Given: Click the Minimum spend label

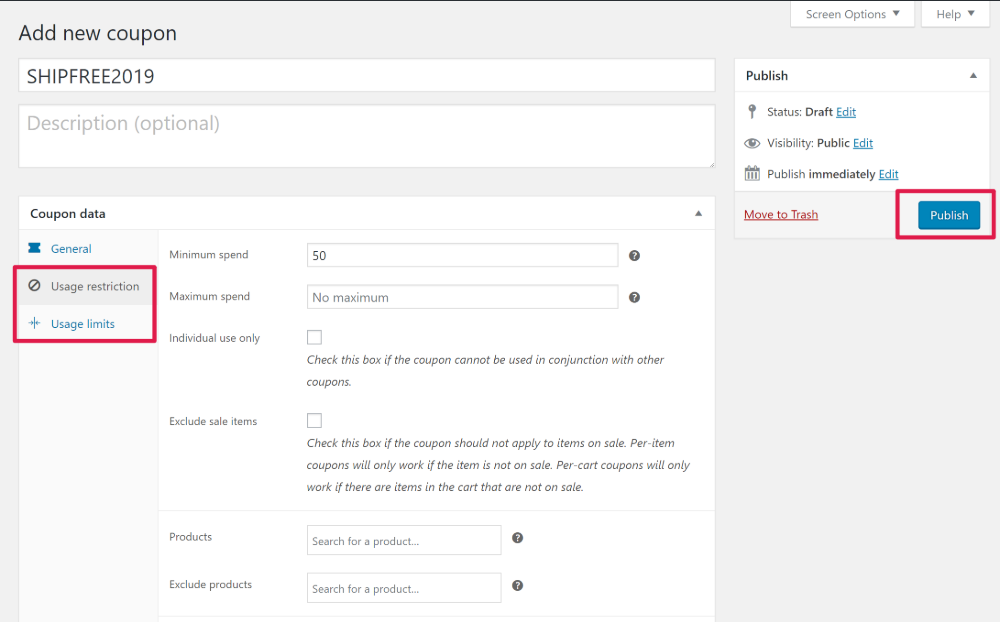Looking at the screenshot, I should coord(209,255).
